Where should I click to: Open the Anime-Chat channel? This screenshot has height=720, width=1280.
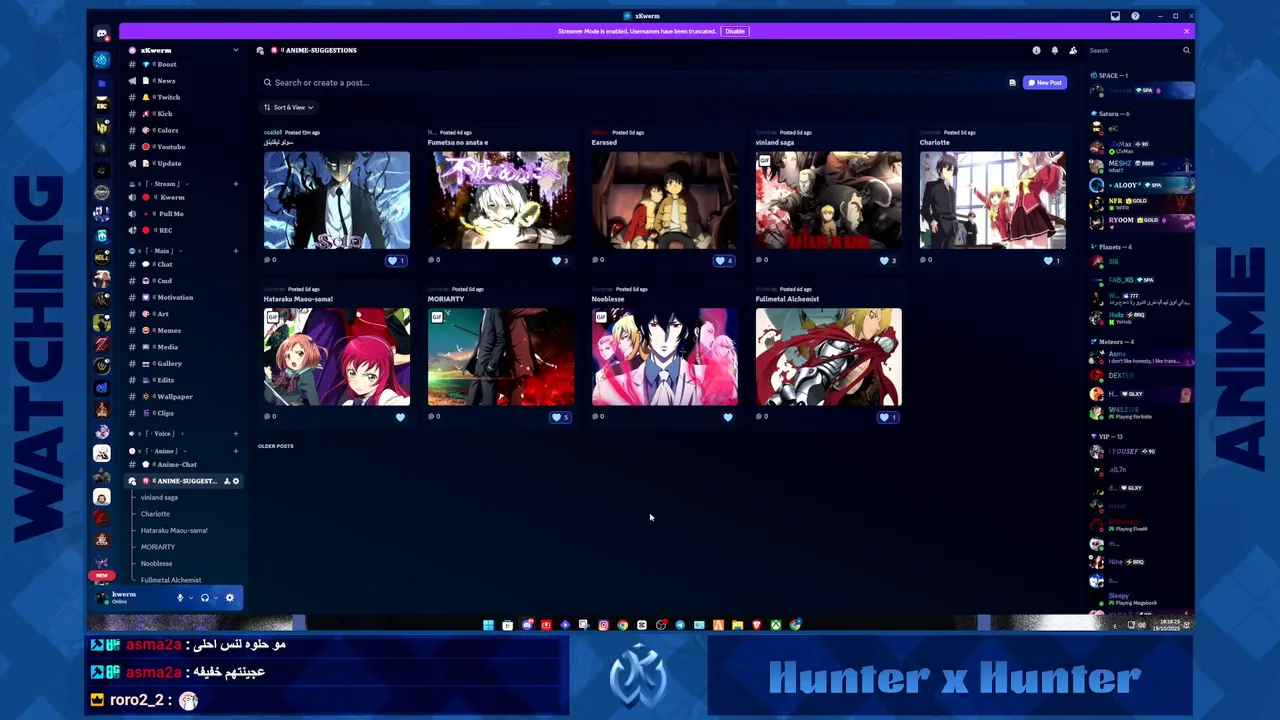point(183,464)
